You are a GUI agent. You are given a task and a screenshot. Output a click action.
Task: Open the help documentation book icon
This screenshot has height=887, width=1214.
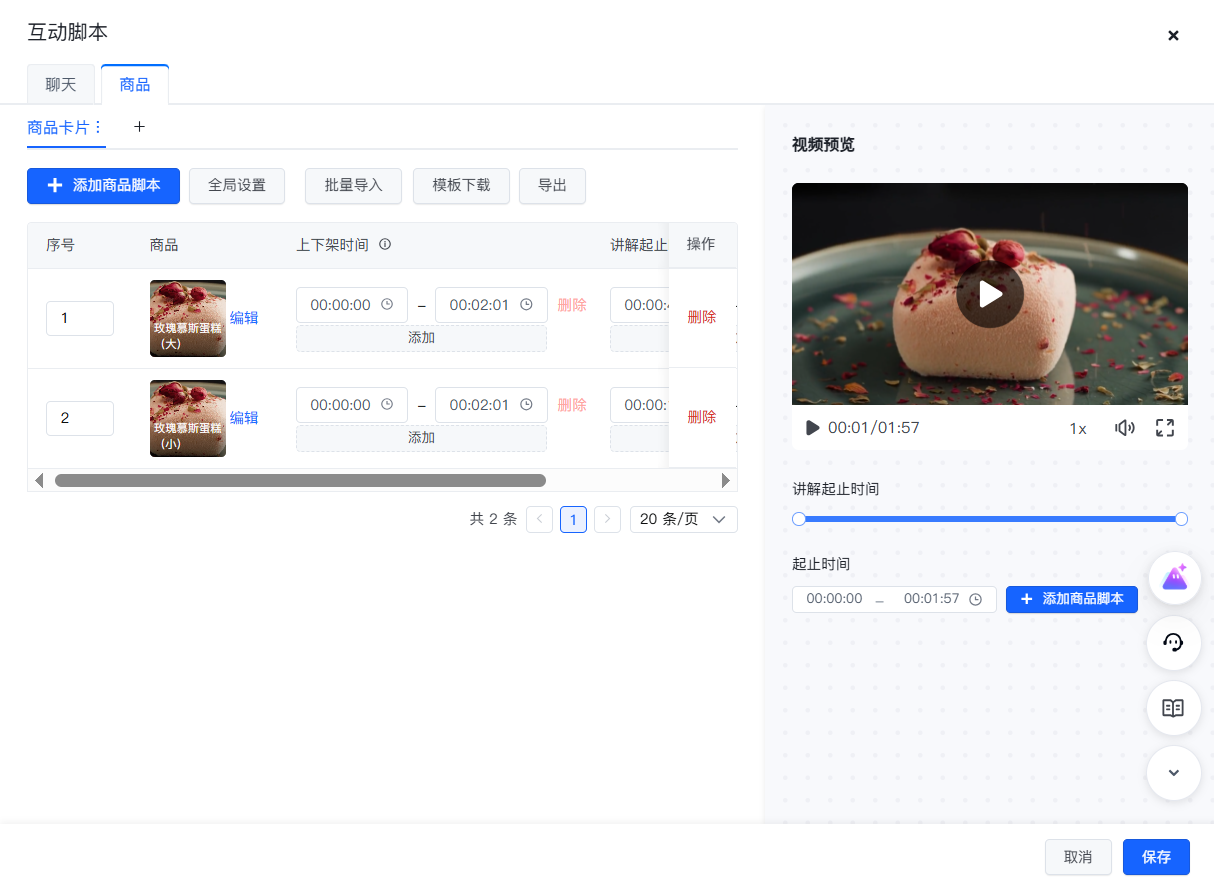point(1174,708)
